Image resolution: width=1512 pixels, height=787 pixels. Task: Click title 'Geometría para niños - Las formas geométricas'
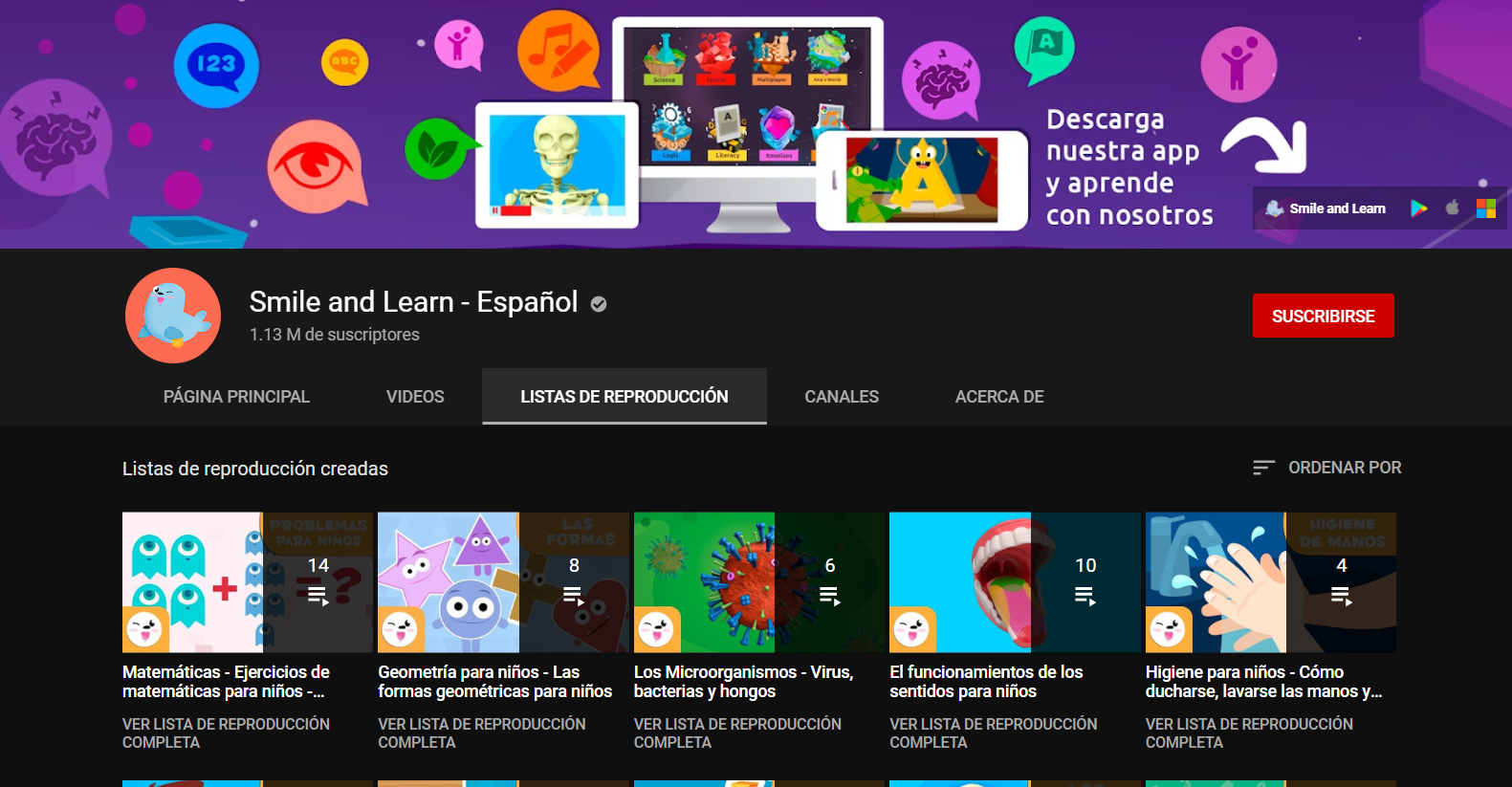(x=494, y=682)
